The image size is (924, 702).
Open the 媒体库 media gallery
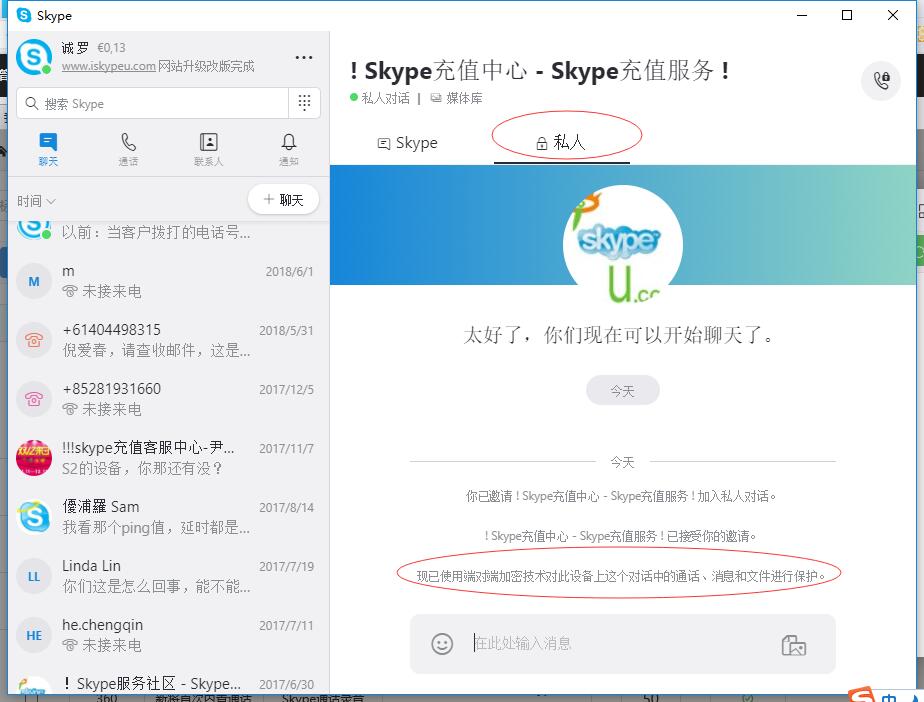pos(457,98)
